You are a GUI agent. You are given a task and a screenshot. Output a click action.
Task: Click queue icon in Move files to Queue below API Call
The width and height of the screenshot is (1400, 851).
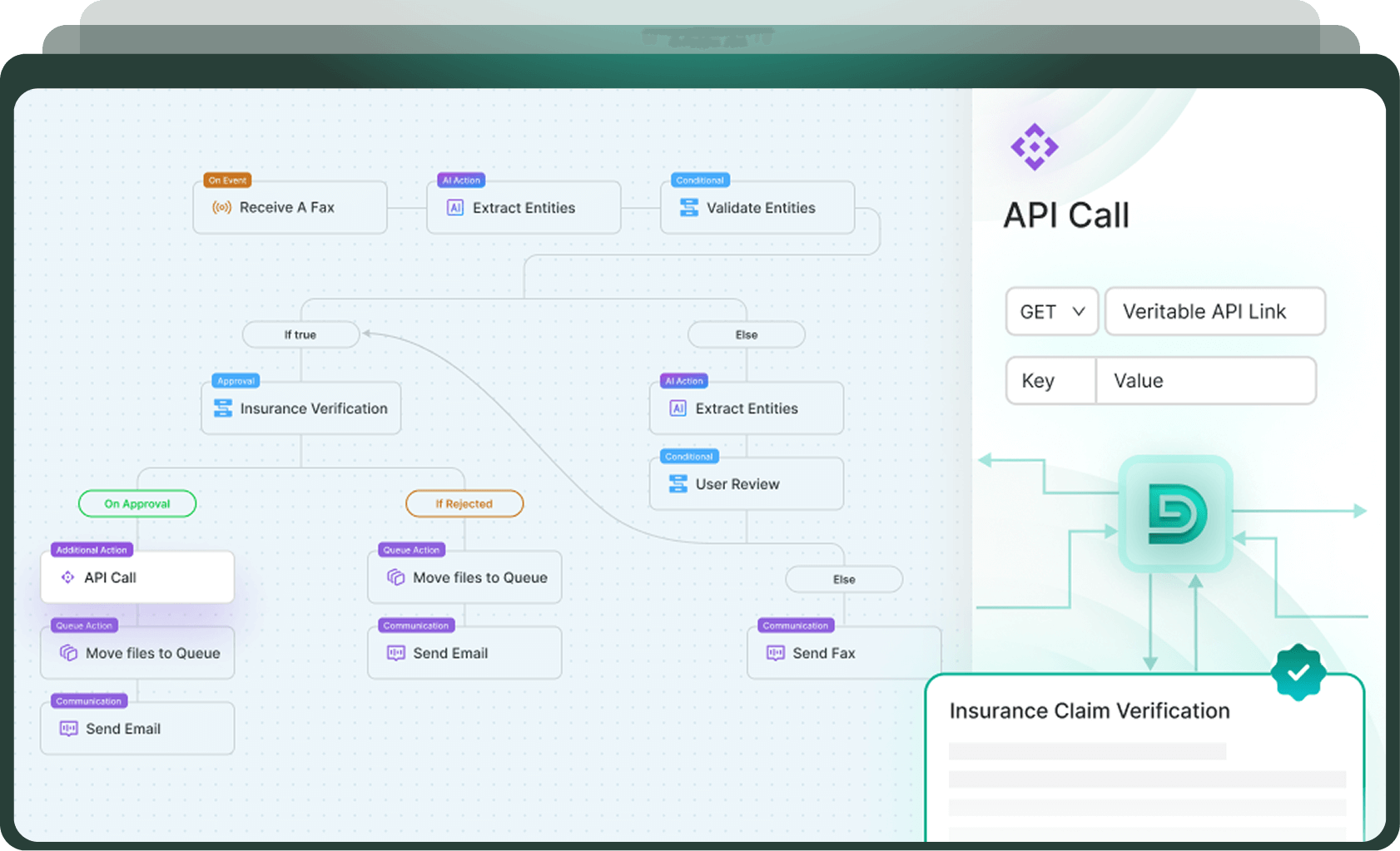click(x=68, y=653)
